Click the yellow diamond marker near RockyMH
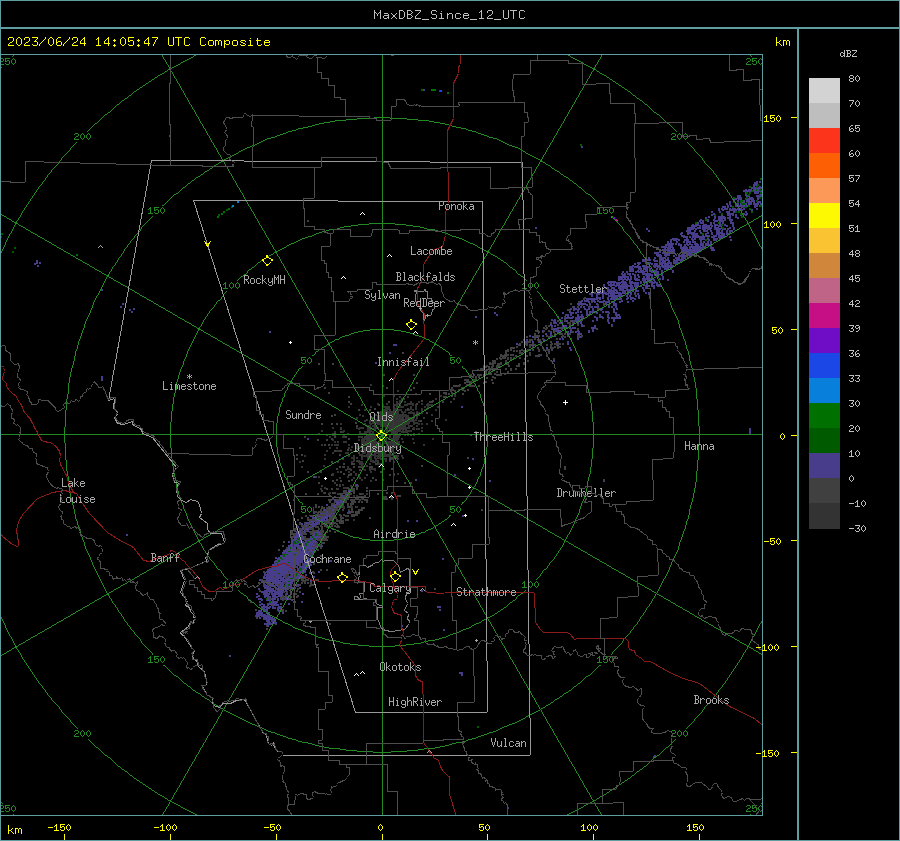This screenshot has width=900, height=841. [267, 261]
